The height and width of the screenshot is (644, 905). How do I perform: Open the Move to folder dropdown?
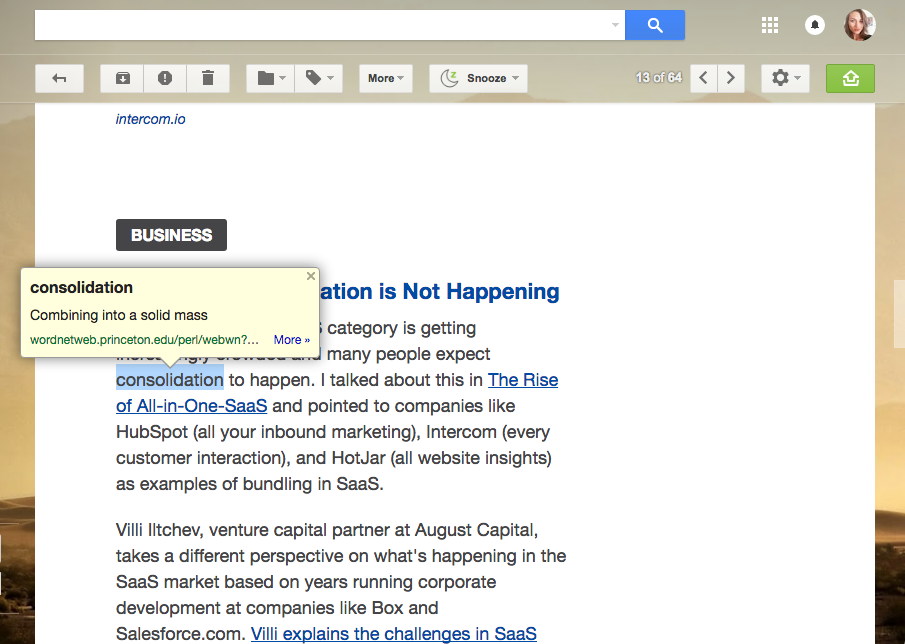click(271, 78)
